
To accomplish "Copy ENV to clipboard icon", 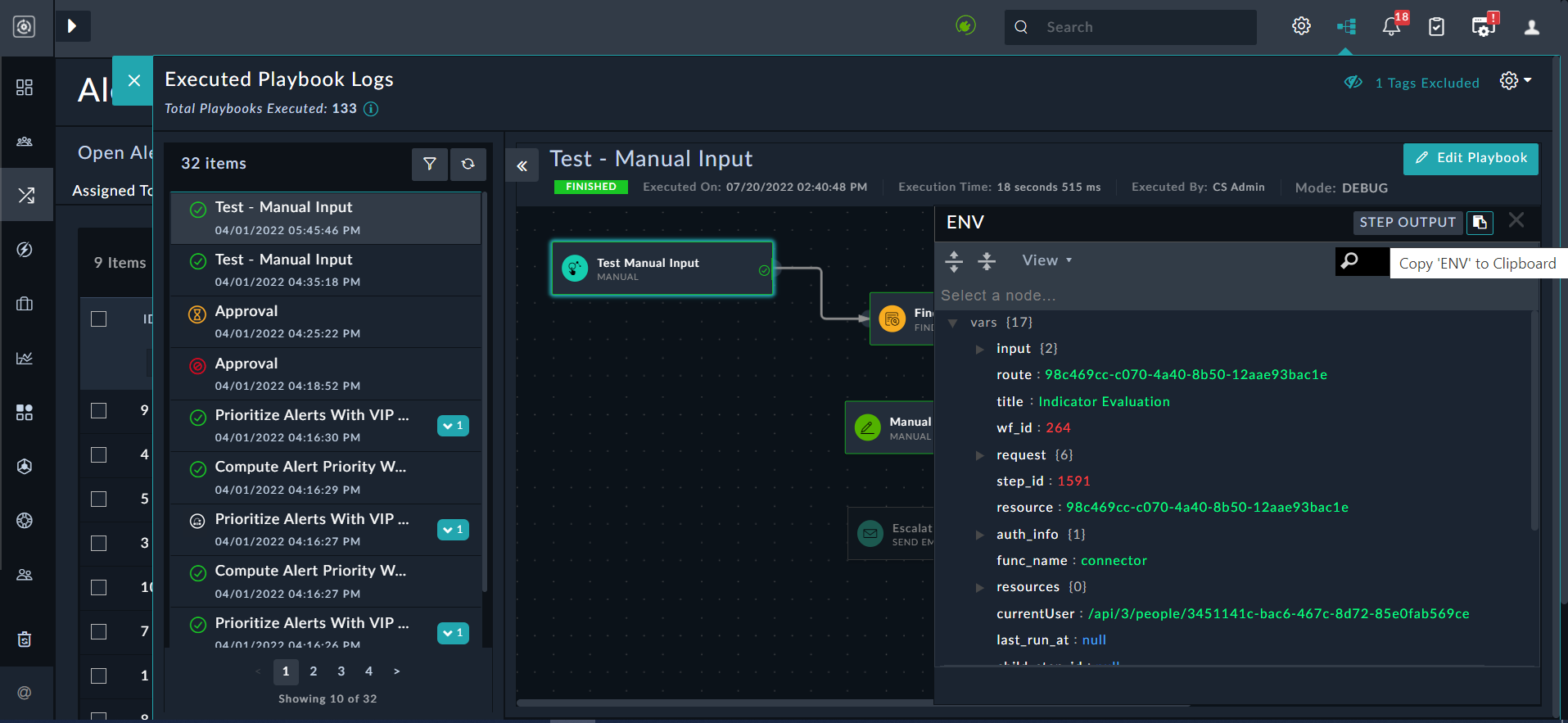I will 1480,222.
